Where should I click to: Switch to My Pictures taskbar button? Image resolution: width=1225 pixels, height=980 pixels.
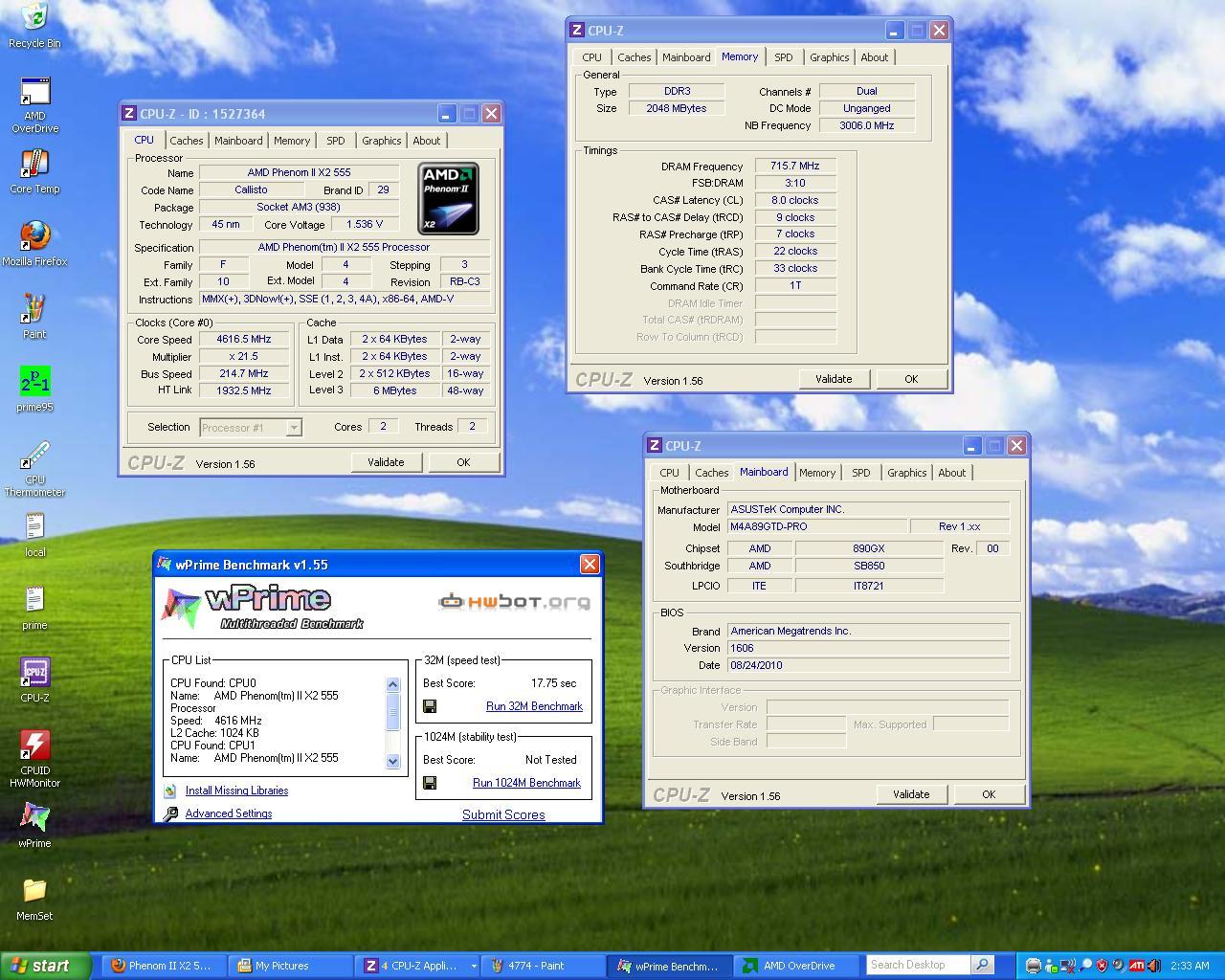[290, 966]
